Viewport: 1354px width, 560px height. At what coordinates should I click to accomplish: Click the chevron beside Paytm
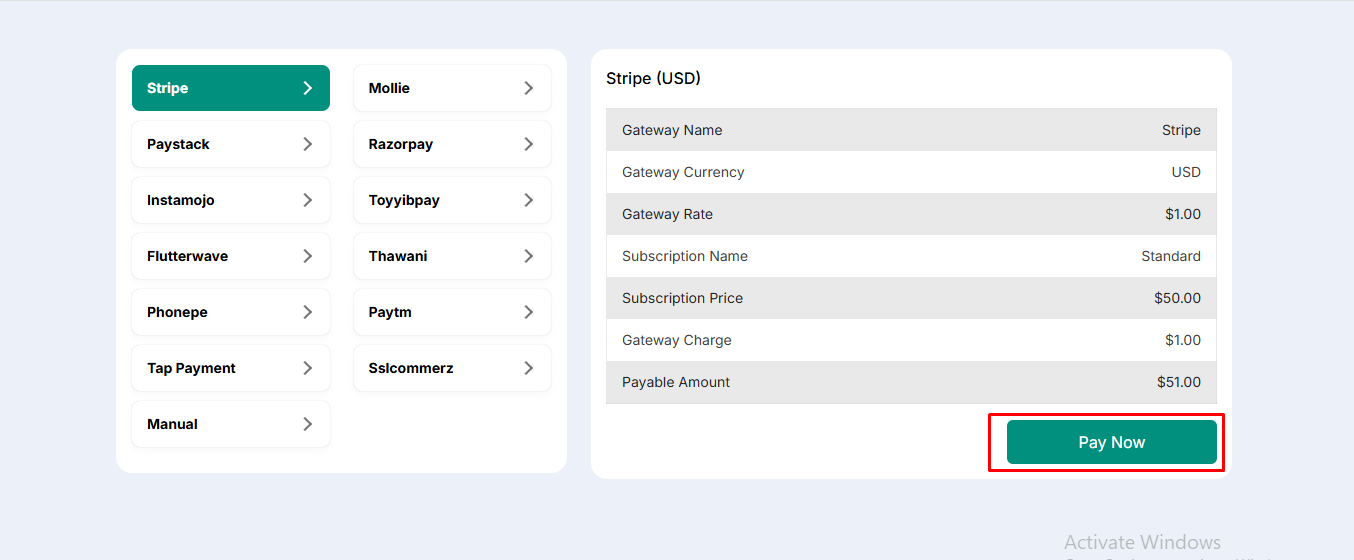click(529, 312)
